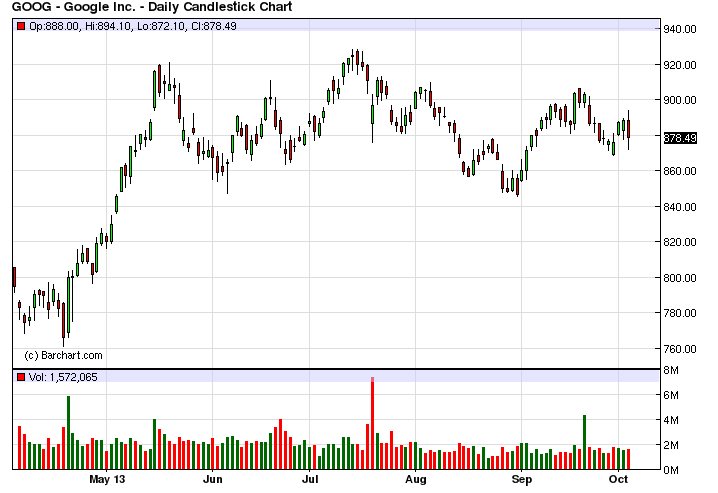Click the 760.00 price axis label
Viewport: 718px width, 493px height.
680,349
